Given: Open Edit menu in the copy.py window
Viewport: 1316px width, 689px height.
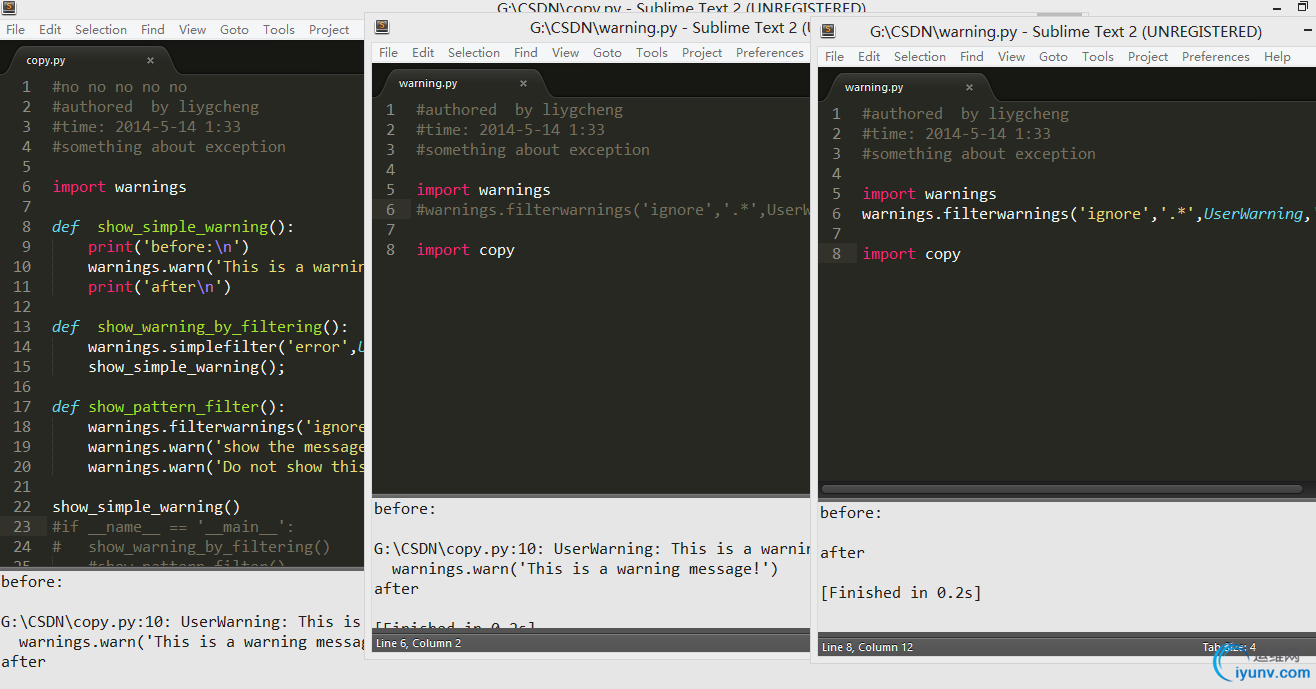Looking at the screenshot, I should (x=50, y=30).
